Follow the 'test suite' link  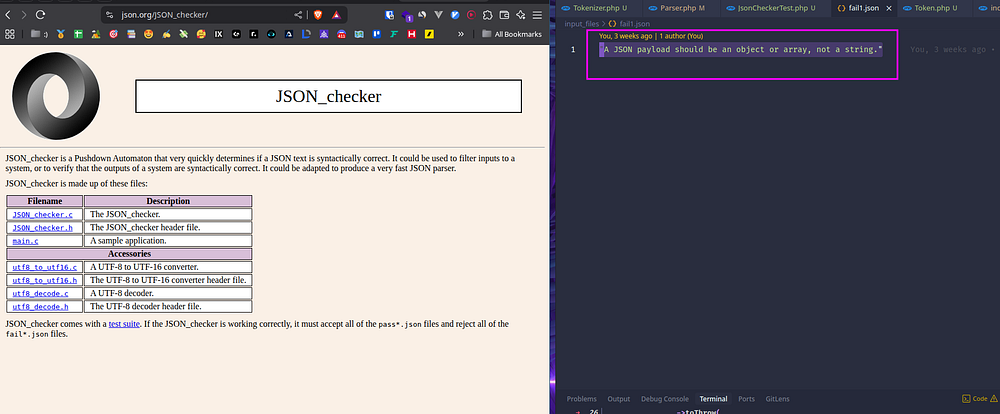[124, 324]
